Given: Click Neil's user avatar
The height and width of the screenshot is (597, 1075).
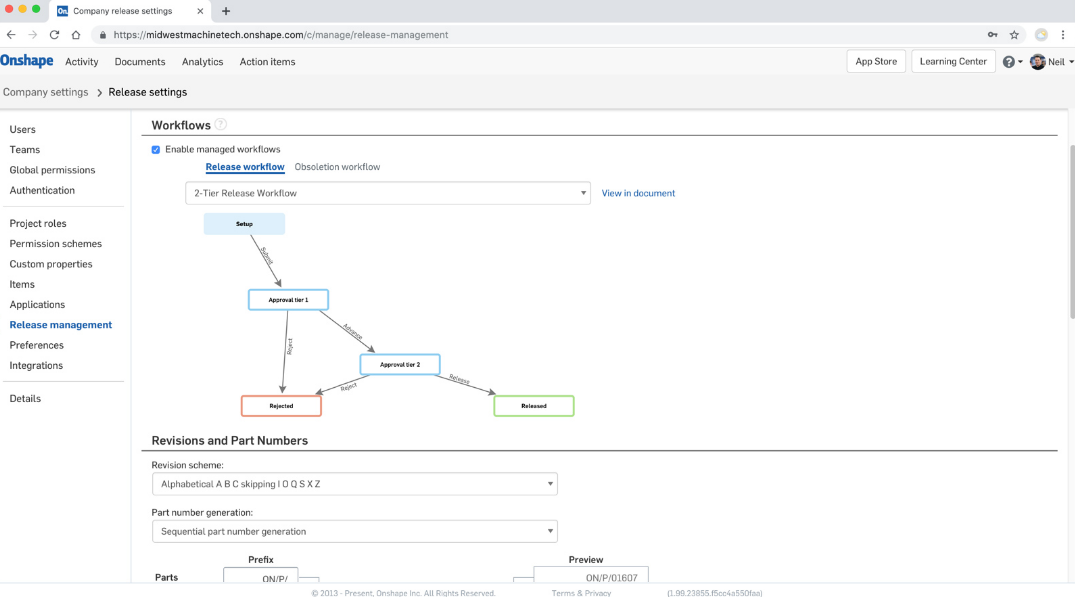Looking at the screenshot, I should pyautogui.click(x=1037, y=62).
